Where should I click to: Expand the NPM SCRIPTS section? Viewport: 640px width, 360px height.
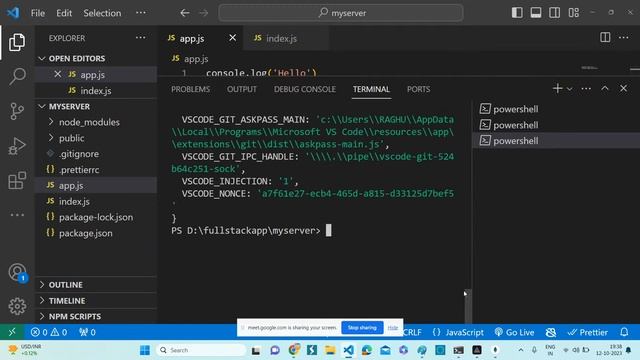(96, 316)
